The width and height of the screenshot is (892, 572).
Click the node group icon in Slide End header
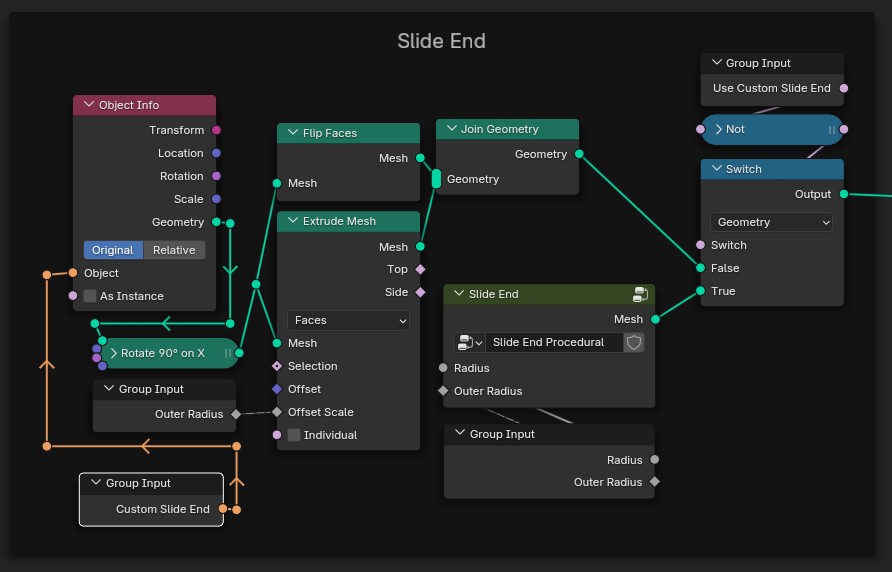(641, 294)
